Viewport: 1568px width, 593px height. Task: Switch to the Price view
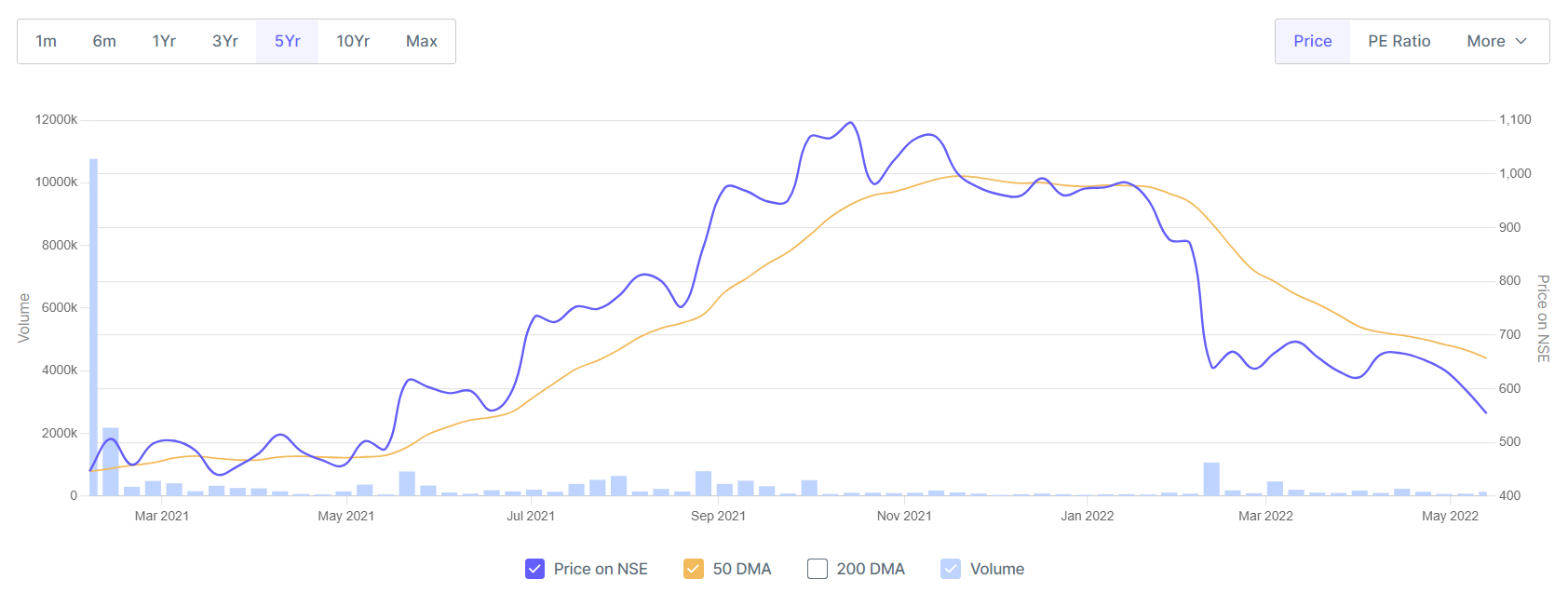tap(1312, 41)
